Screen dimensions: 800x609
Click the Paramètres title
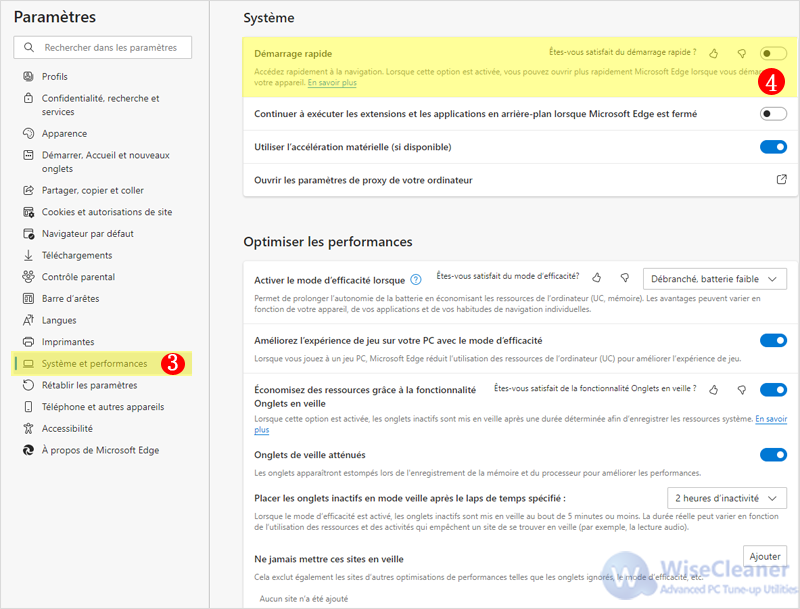point(55,17)
